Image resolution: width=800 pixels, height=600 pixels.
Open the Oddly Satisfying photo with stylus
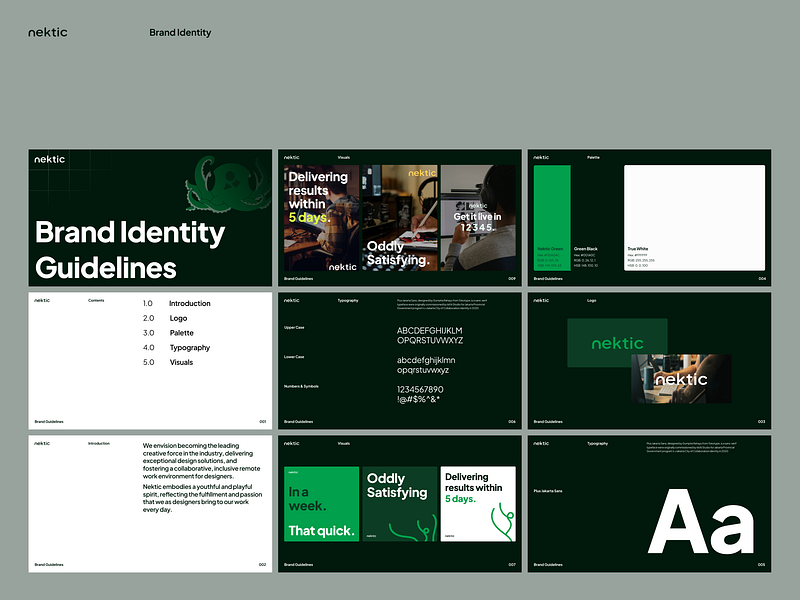pyautogui.click(x=399, y=217)
